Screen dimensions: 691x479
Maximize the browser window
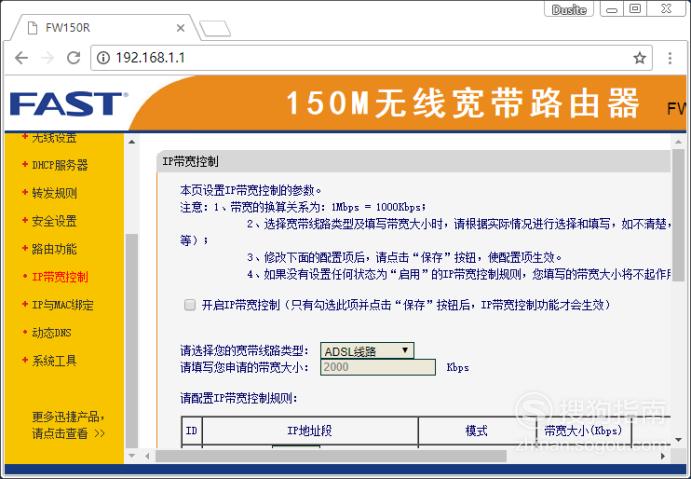click(x=635, y=9)
